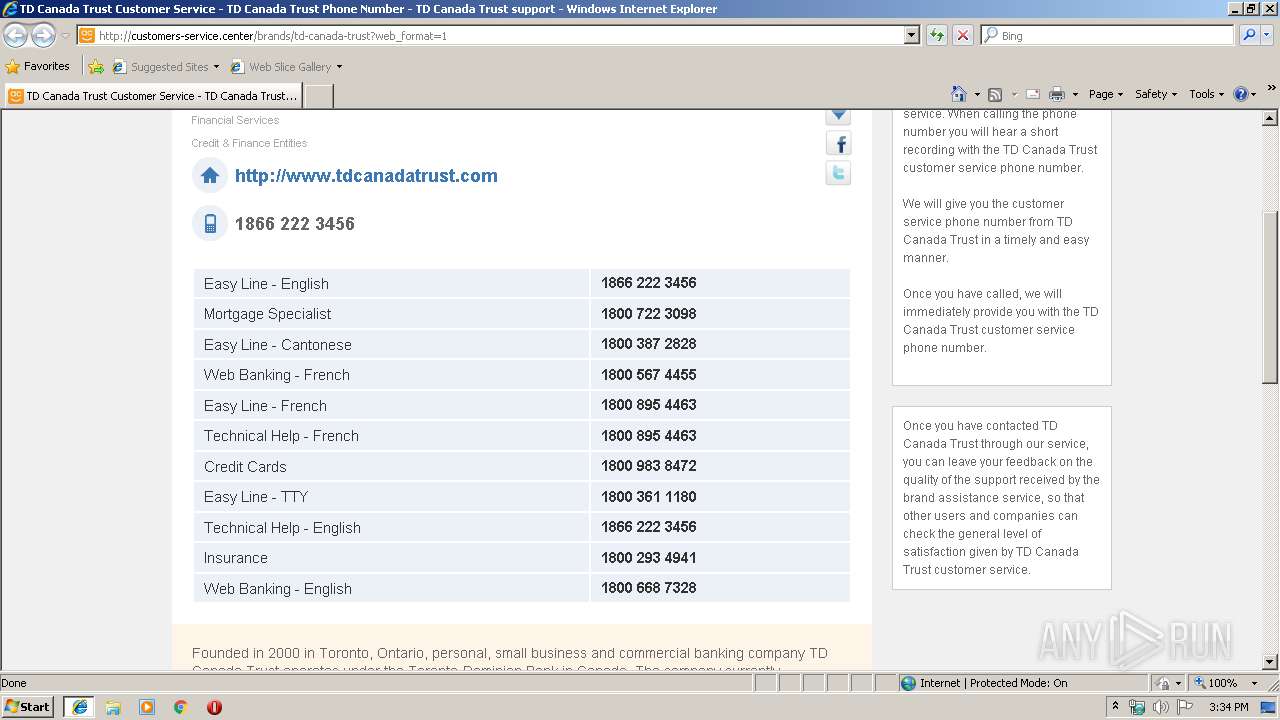
Task: Click the page scrollbar down arrow
Action: point(1270,662)
